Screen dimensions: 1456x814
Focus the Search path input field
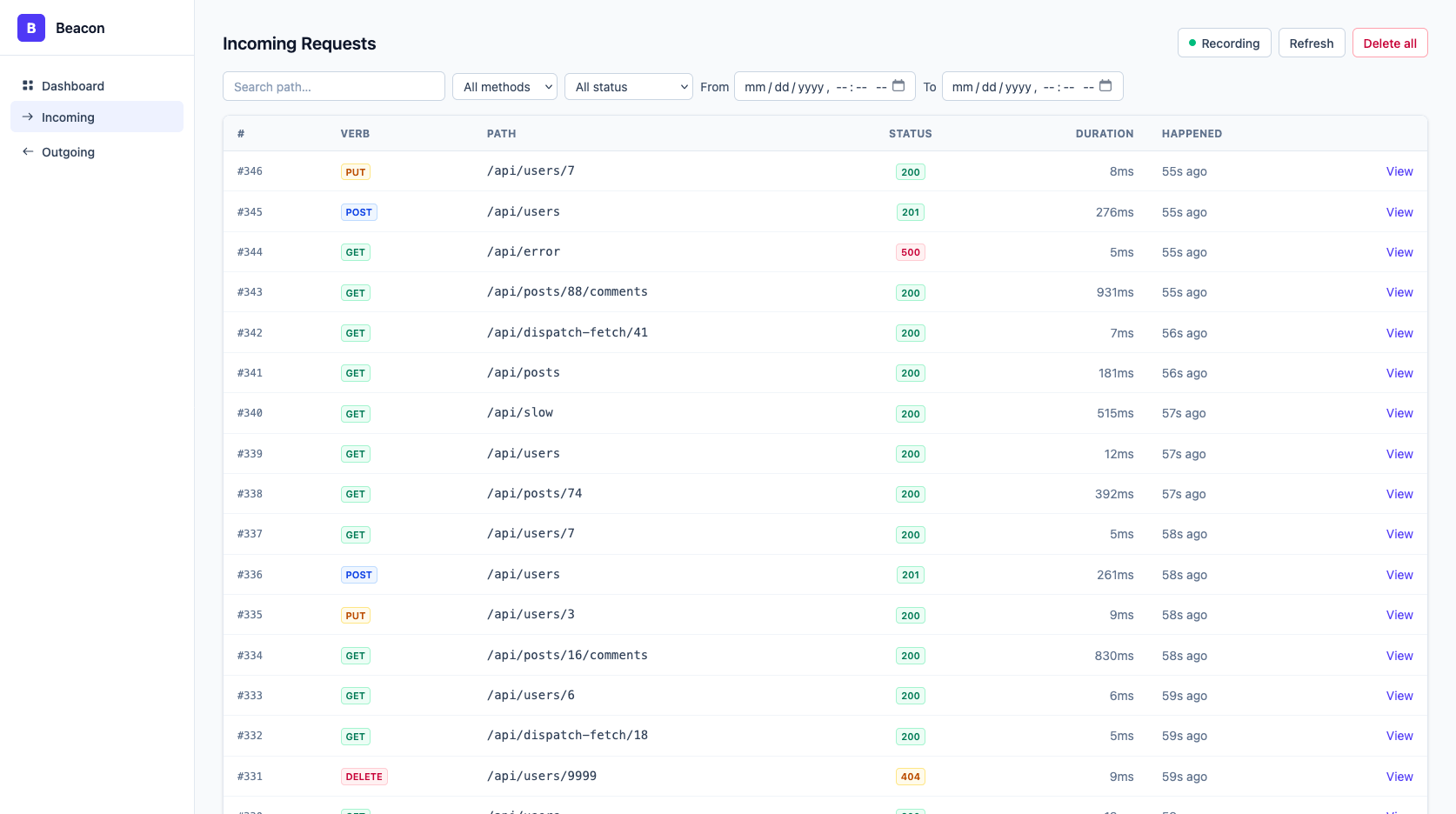pyautogui.click(x=334, y=86)
